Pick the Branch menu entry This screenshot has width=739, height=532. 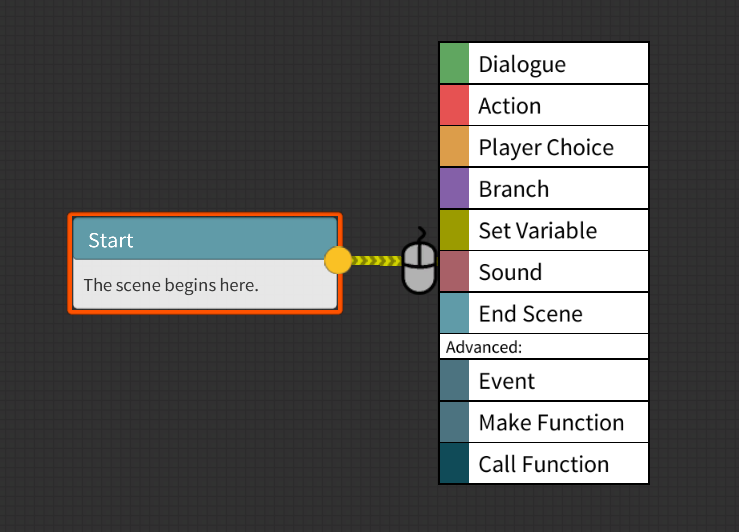558,189
